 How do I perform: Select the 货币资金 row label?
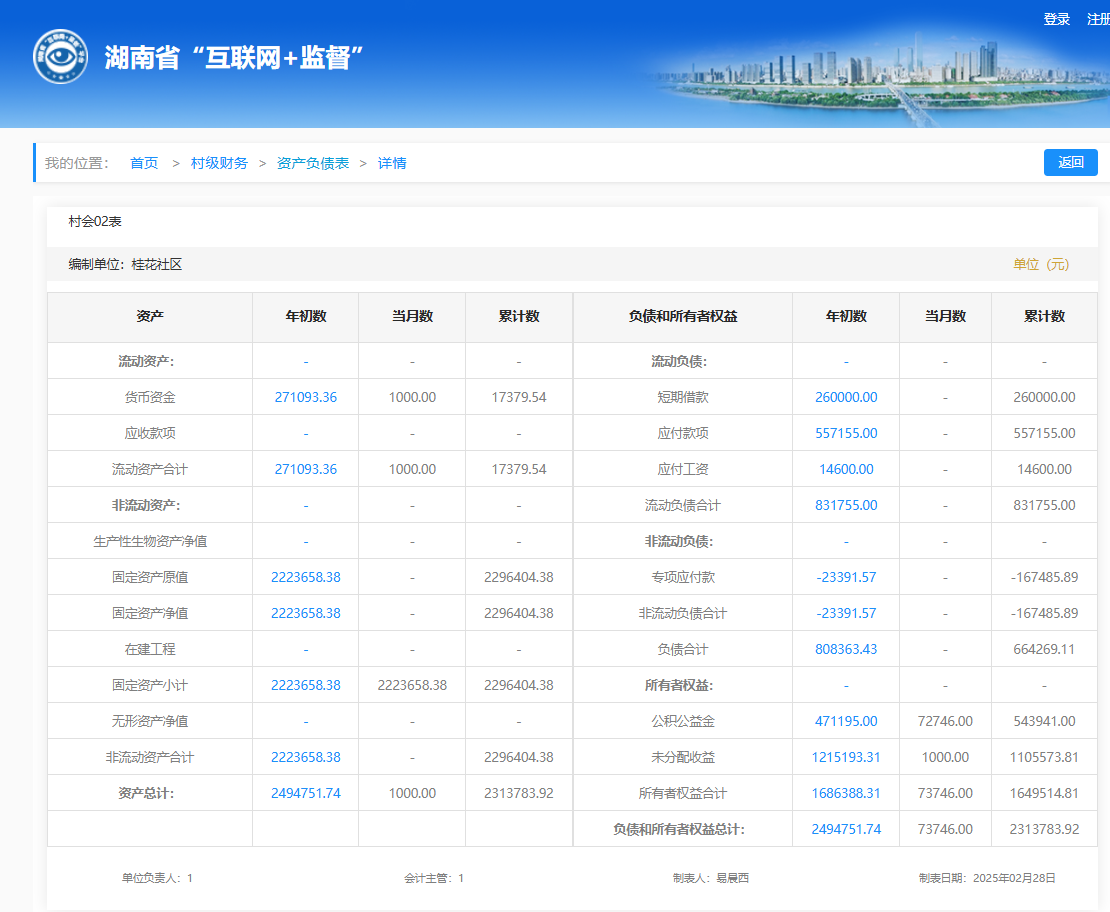(150, 397)
